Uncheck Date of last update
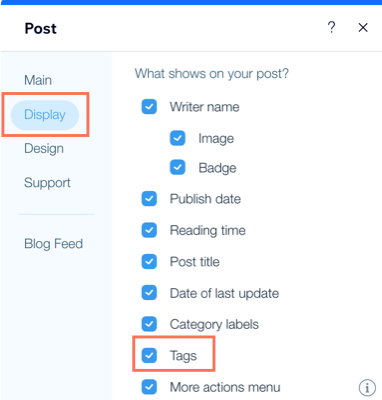The width and height of the screenshot is (382, 400). tap(149, 293)
